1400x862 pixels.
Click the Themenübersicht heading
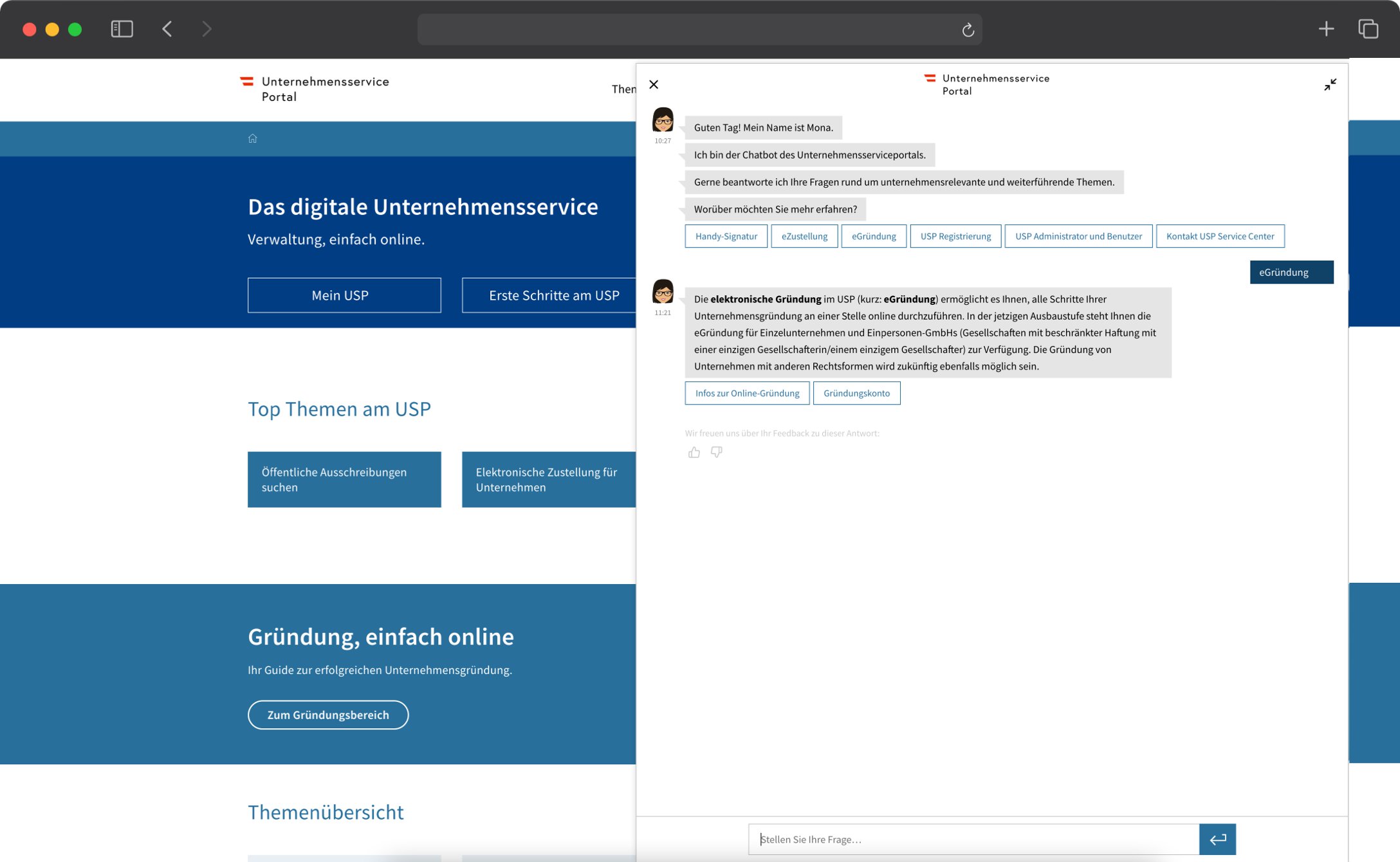point(326,812)
